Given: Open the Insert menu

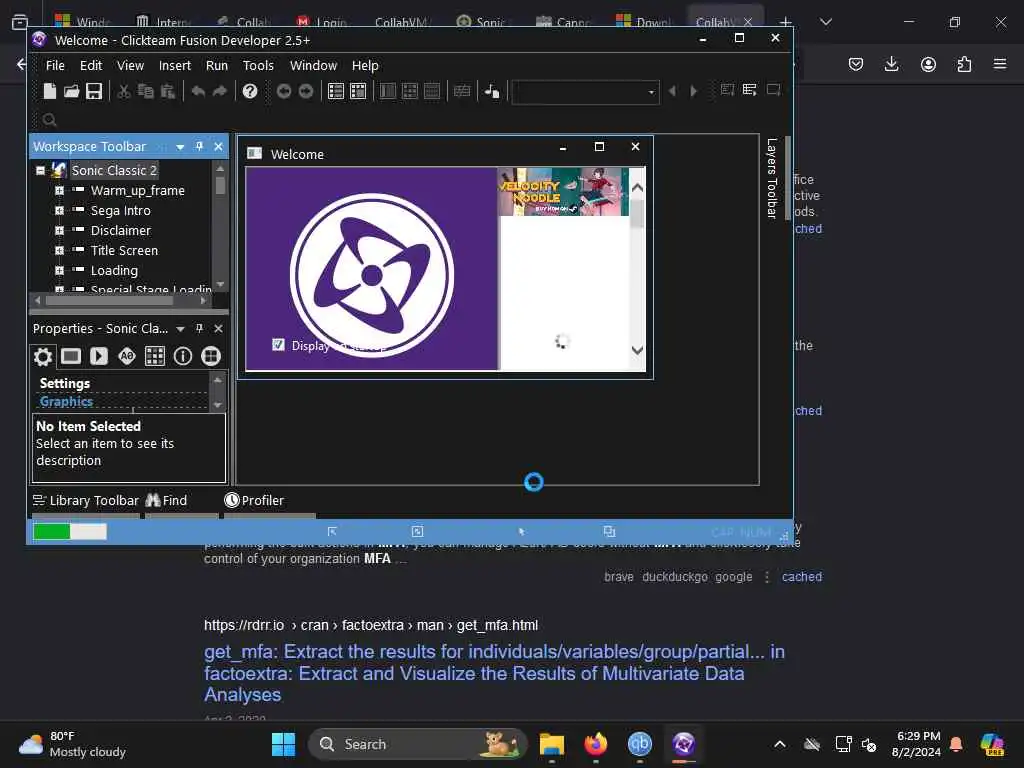Looking at the screenshot, I should pos(174,65).
